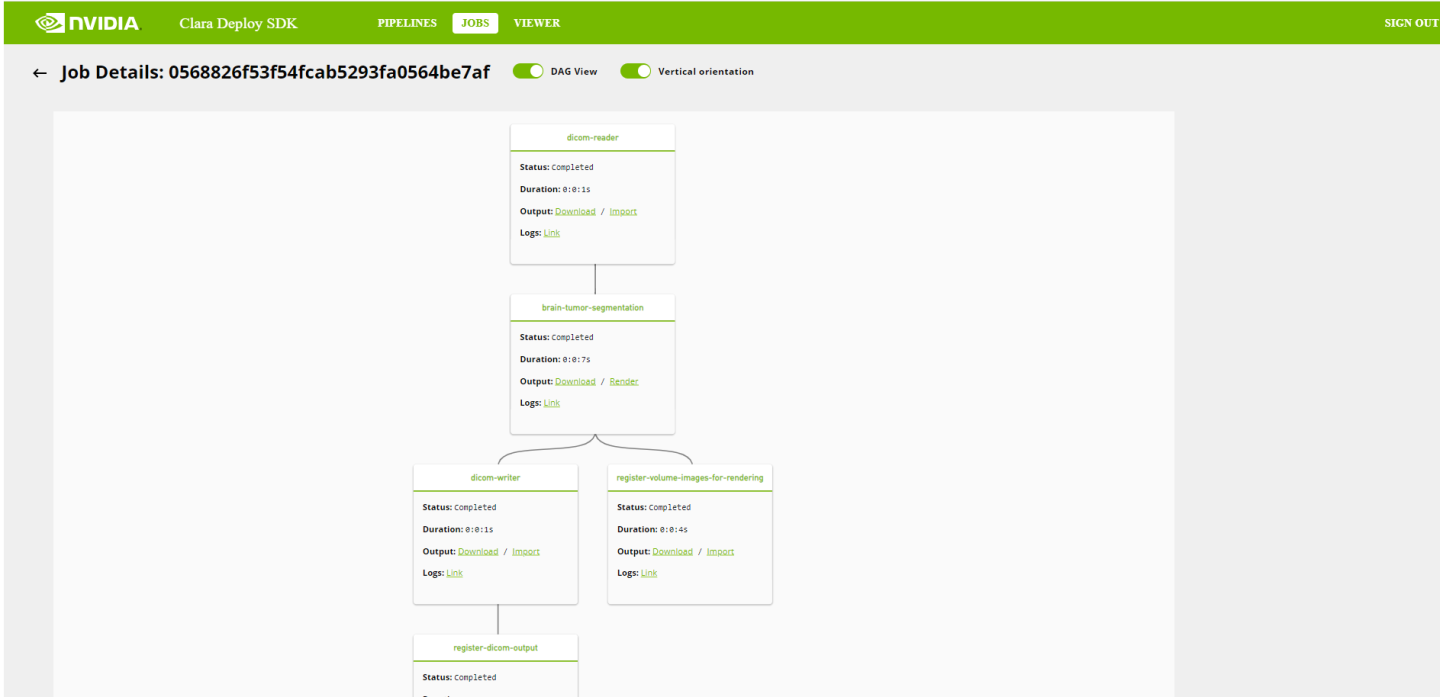Viewport: 1440px width, 697px height.
Task: Download the register-volume-images-for-rendering output
Action: click(672, 551)
